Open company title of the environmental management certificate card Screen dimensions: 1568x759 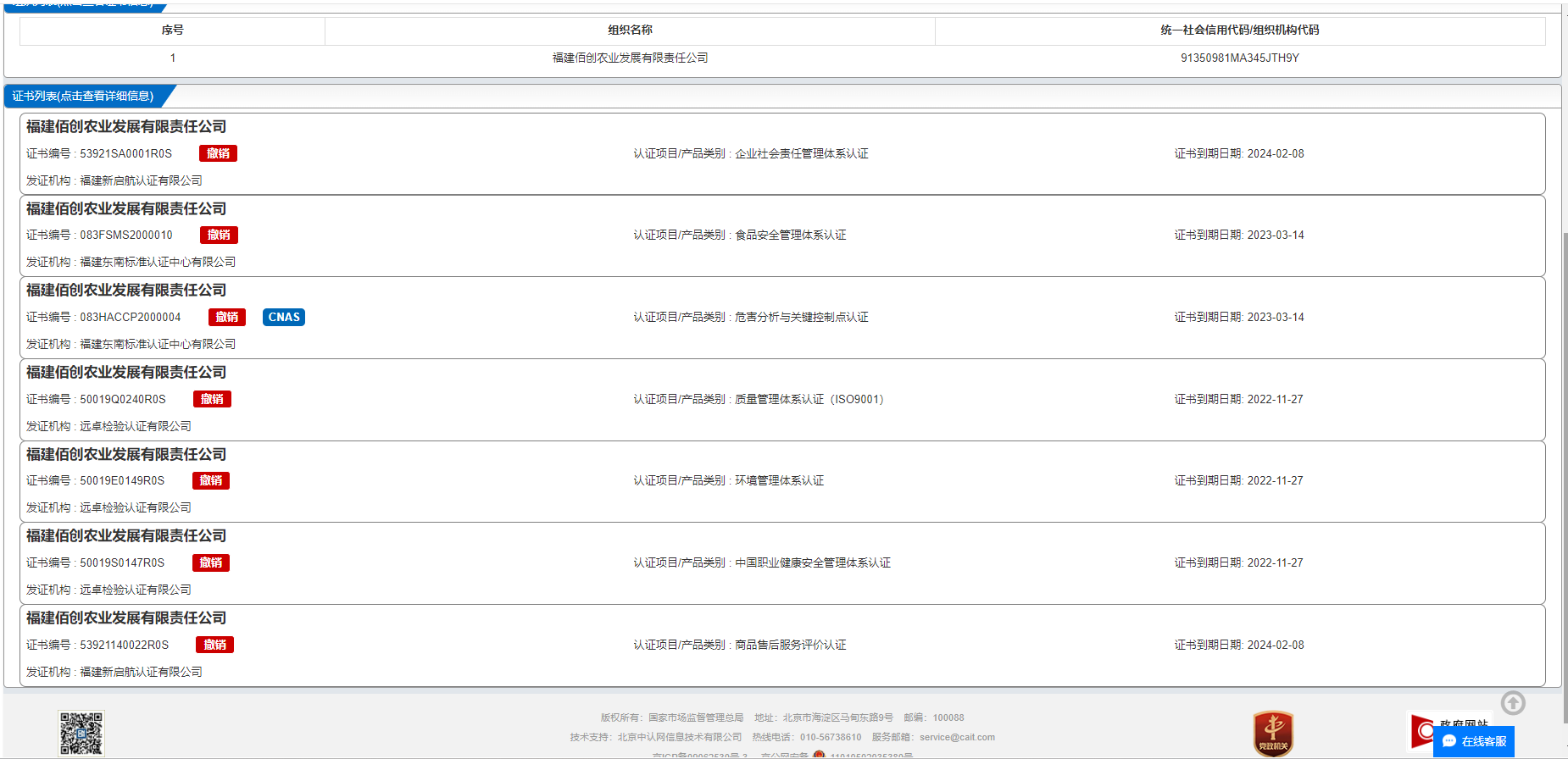(x=126, y=454)
